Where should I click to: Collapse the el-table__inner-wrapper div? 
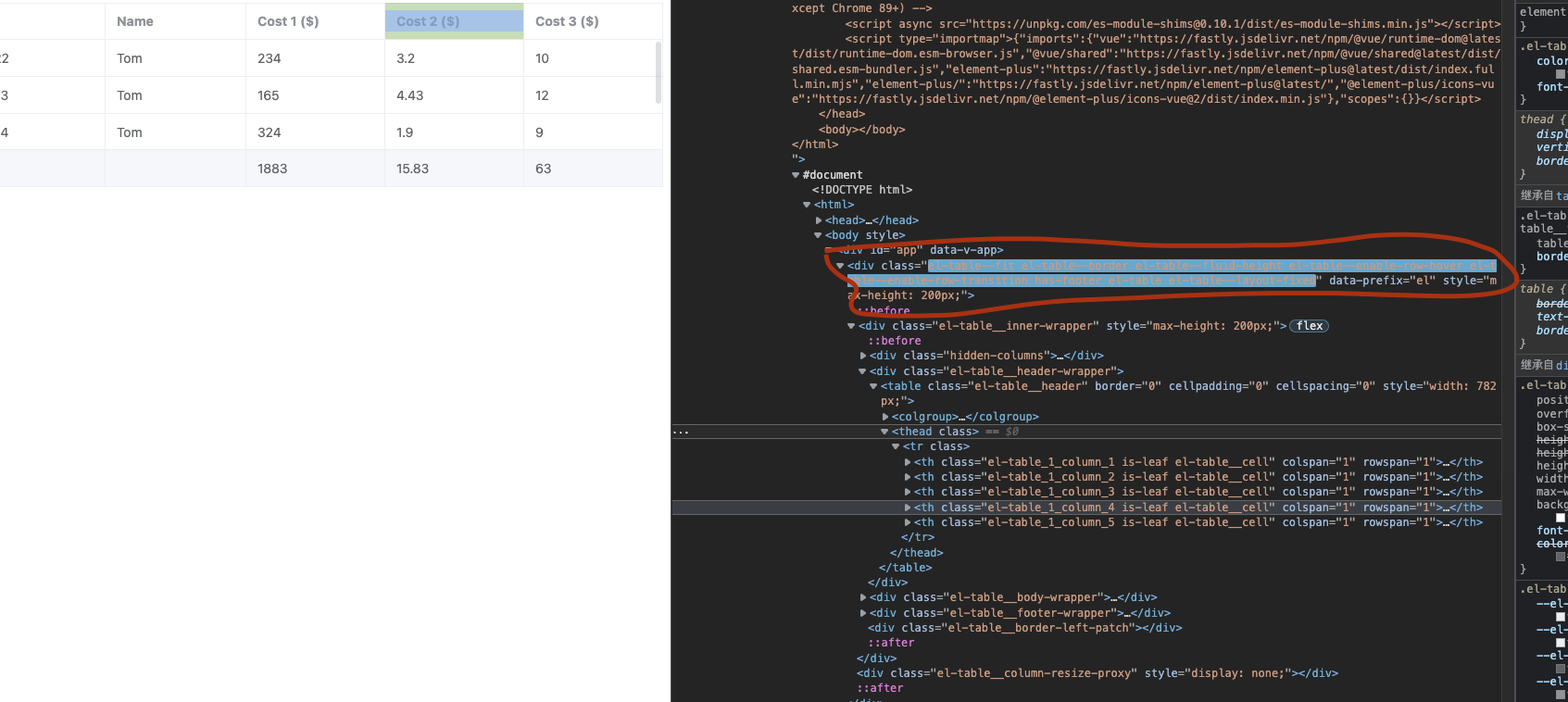tap(851, 326)
